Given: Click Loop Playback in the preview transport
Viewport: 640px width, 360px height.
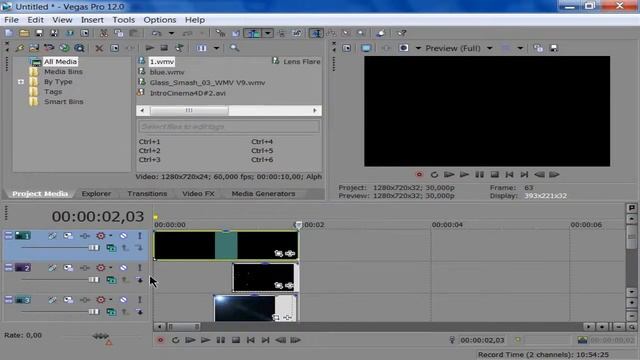Looking at the screenshot, I should 434,175.
